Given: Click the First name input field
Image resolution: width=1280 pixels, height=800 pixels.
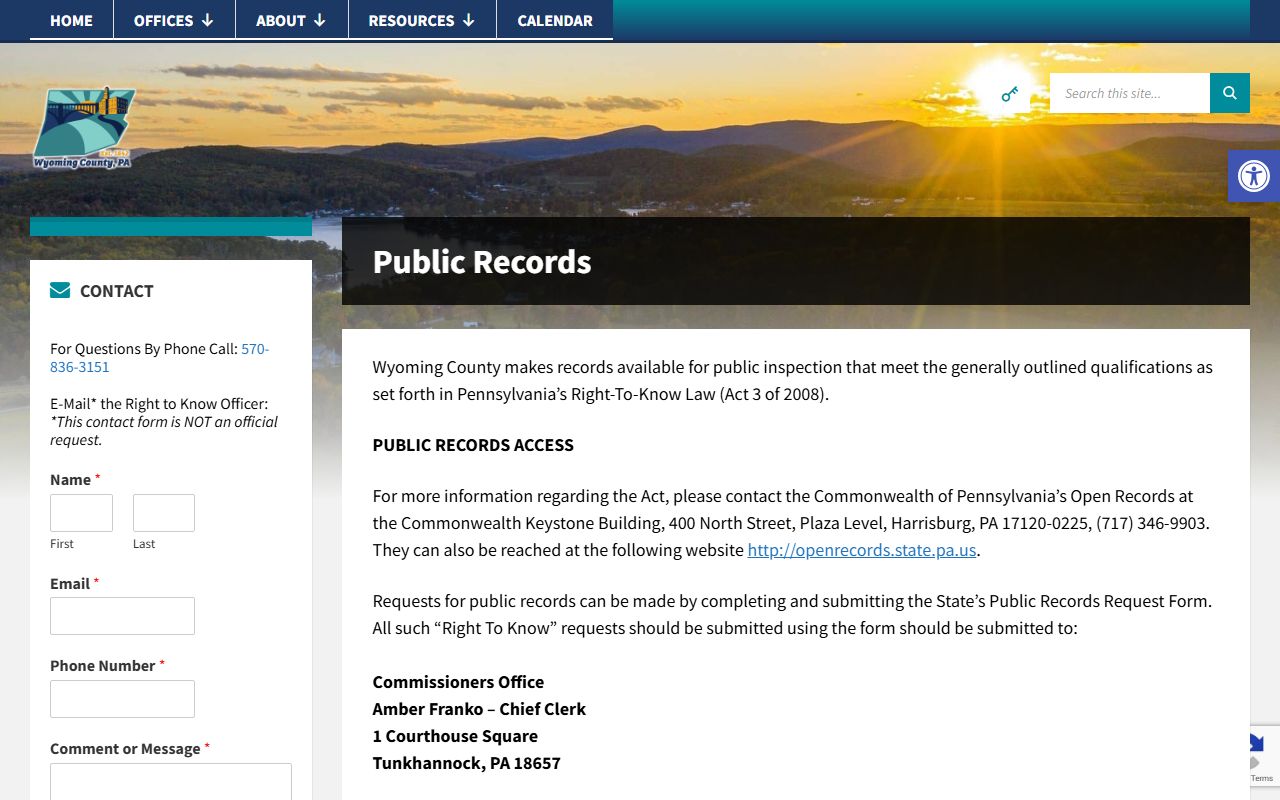Looking at the screenshot, I should coord(81,513).
